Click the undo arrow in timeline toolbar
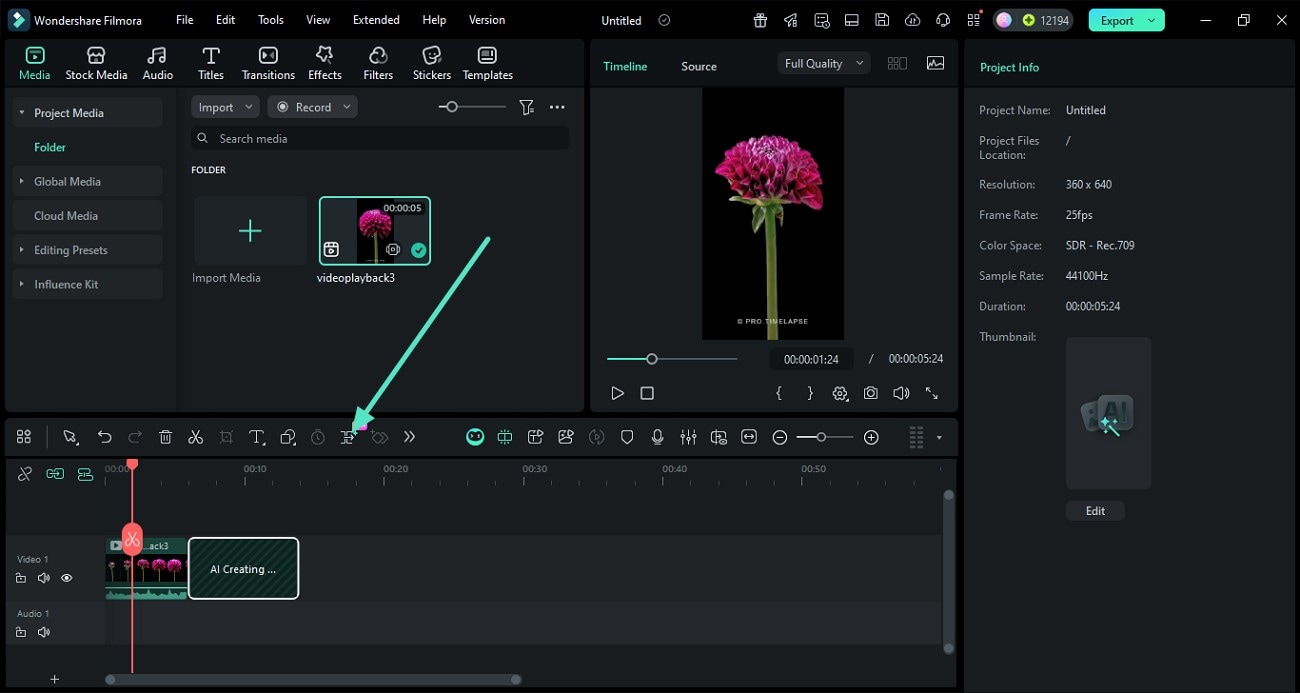This screenshot has height=693, width=1300. 104,437
